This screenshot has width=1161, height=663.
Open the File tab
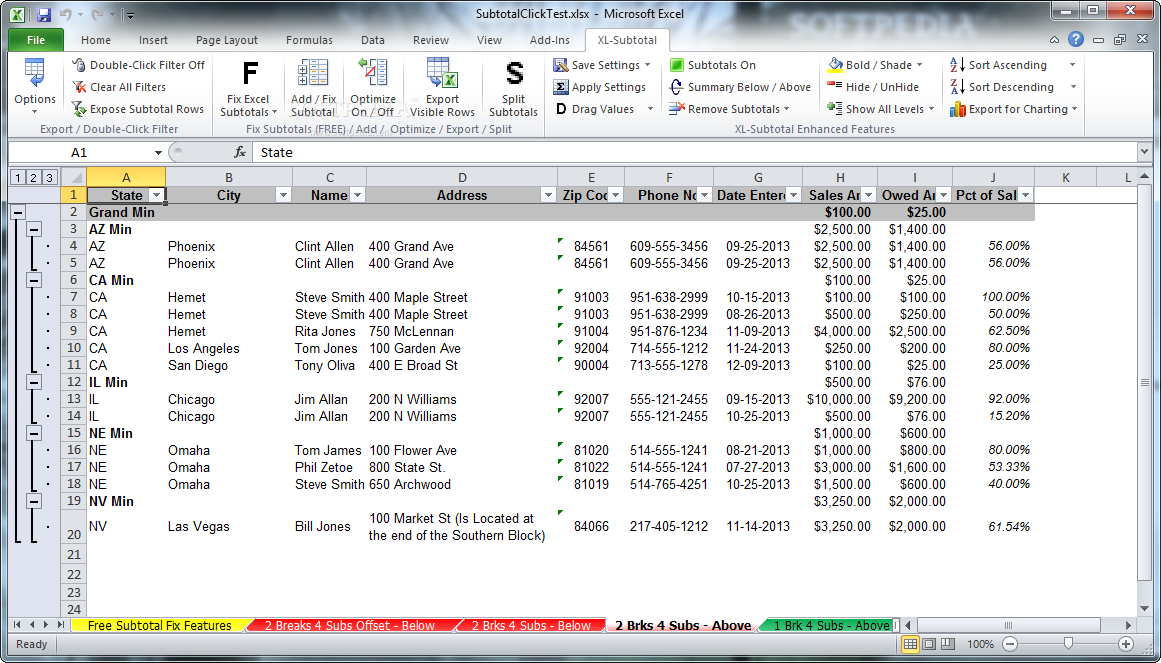(36, 40)
